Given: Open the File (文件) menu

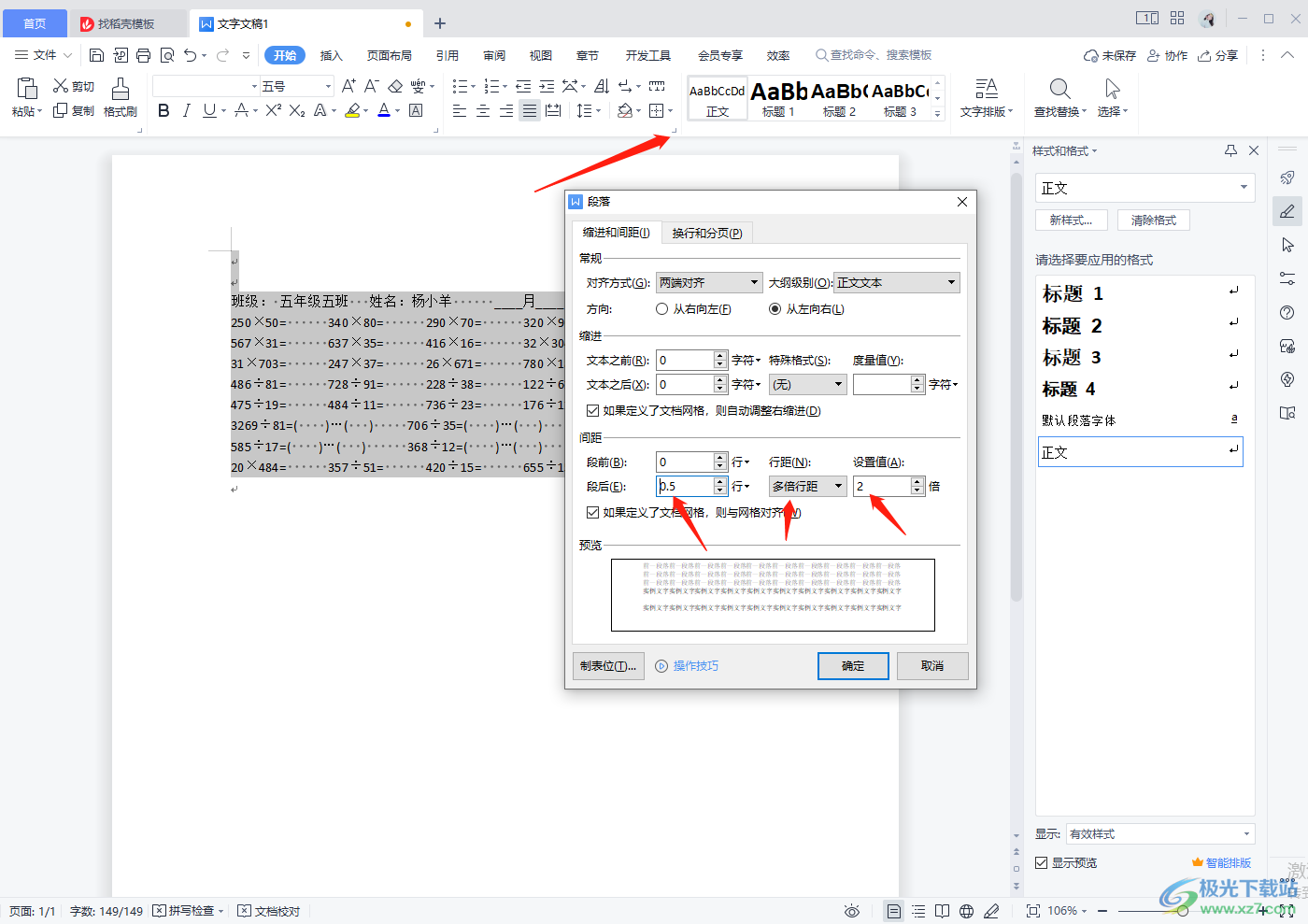Looking at the screenshot, I should tap(44, 55).
